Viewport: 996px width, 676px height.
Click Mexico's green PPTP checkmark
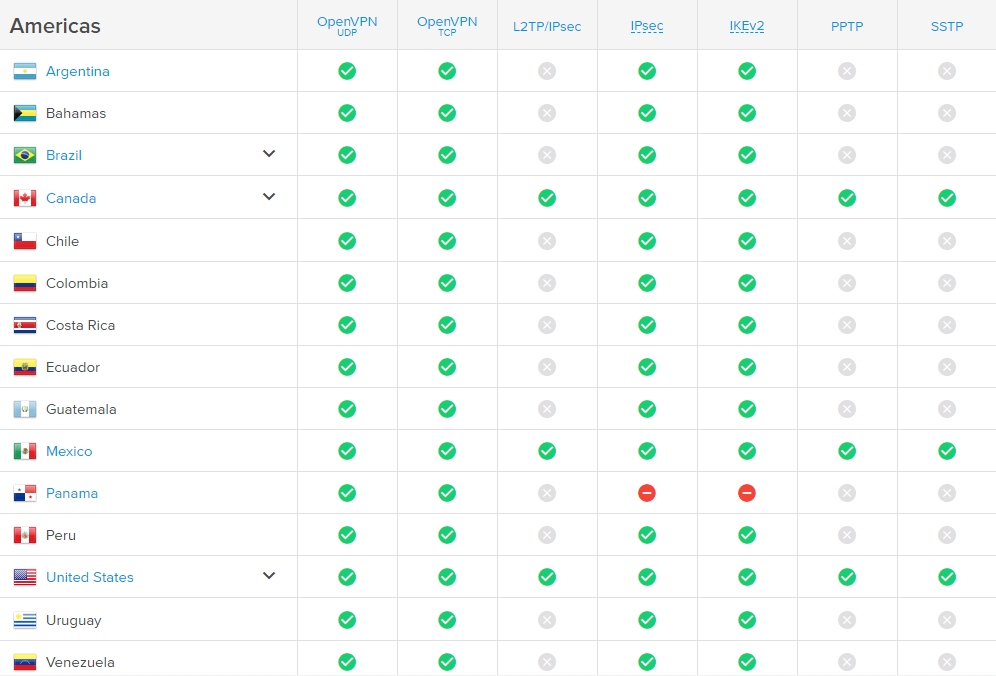[x=847, y=451]
